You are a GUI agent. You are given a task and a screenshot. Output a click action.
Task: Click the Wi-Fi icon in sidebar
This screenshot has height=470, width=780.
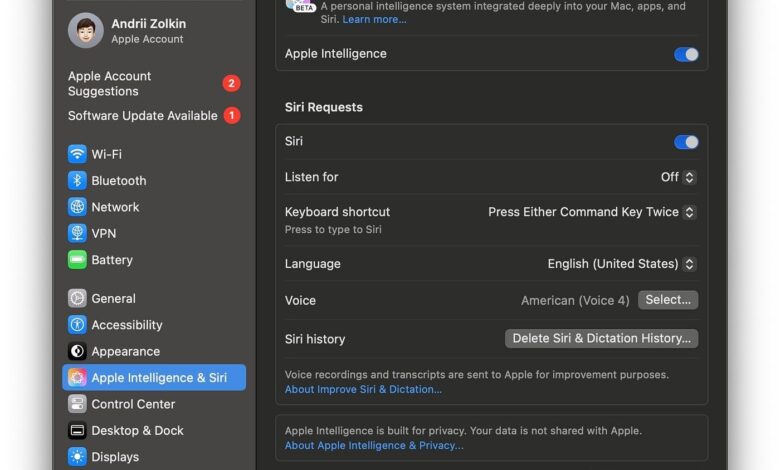point(77,154)
